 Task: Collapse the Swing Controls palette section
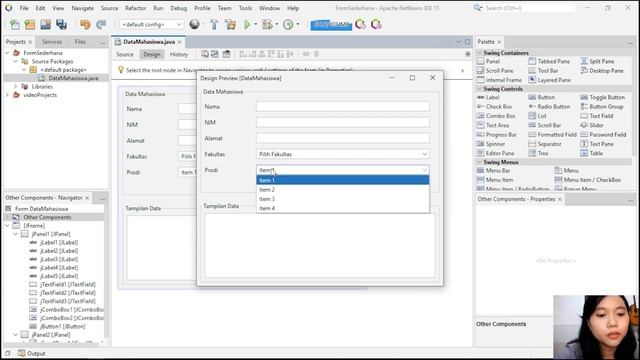pos(480,89)
